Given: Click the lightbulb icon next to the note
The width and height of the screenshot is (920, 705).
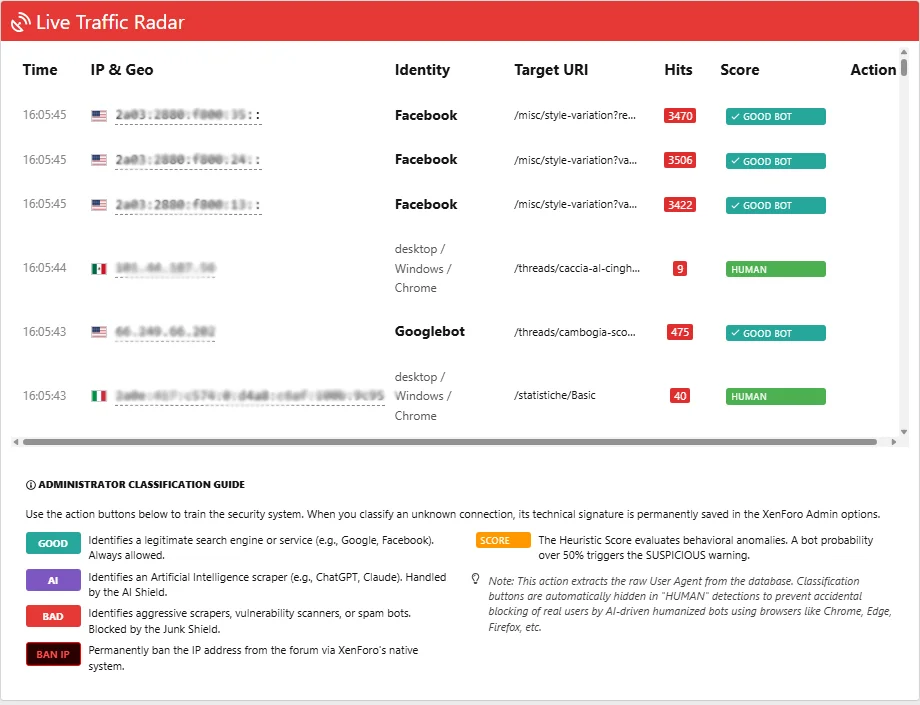Looking at the screenshot, I should coord(475,579).
